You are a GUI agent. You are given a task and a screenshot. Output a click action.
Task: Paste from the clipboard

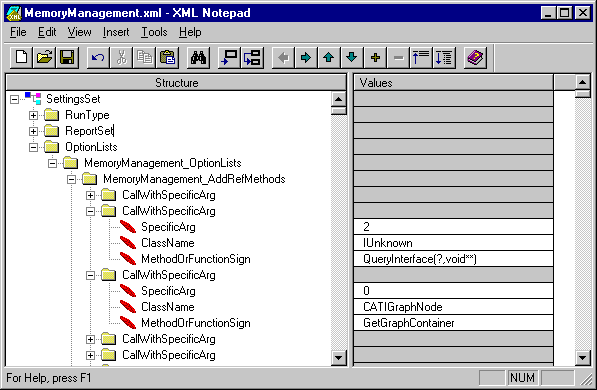click(167, 58)
